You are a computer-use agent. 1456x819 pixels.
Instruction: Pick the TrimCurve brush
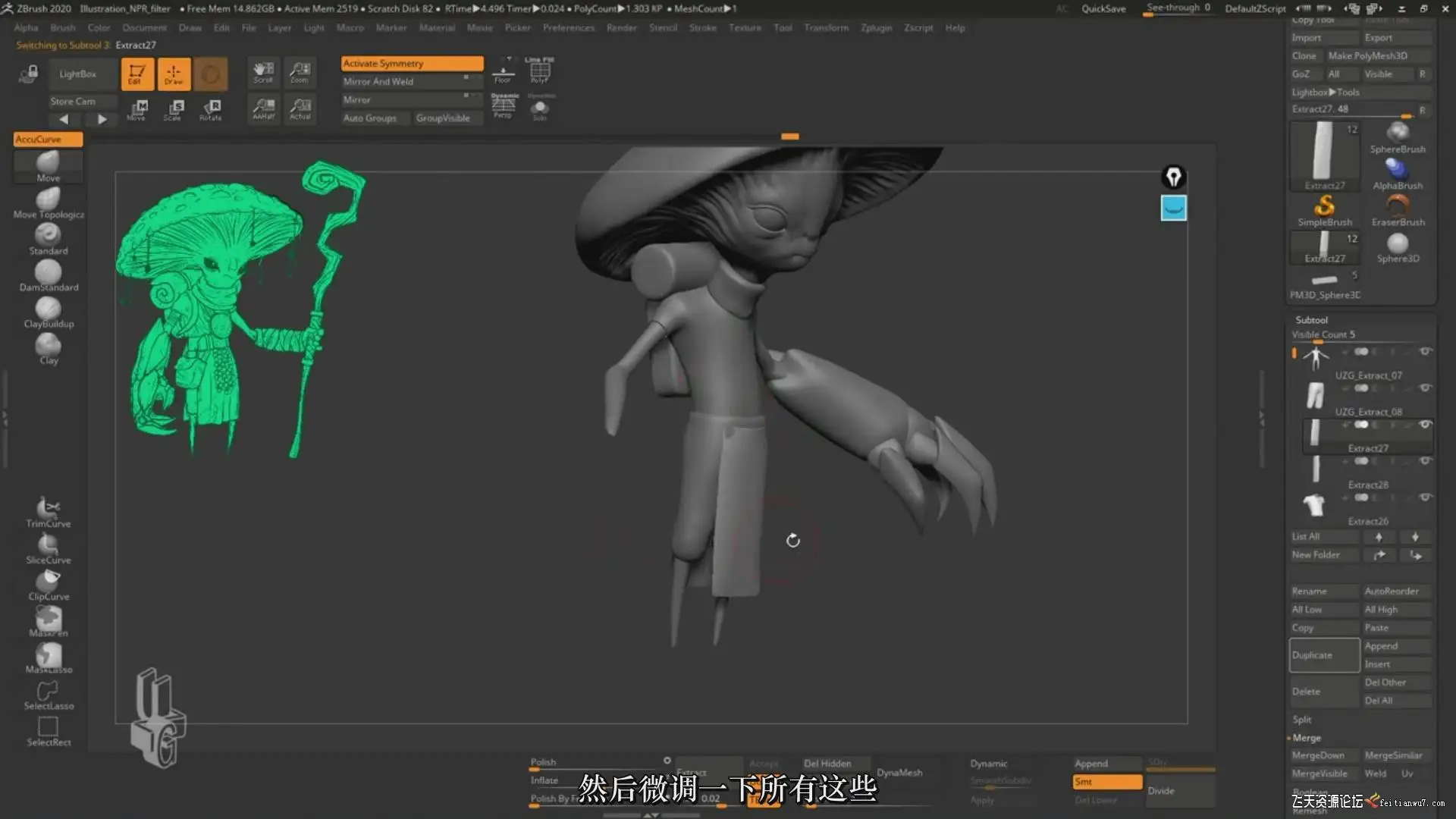click(x=48, y=510)
